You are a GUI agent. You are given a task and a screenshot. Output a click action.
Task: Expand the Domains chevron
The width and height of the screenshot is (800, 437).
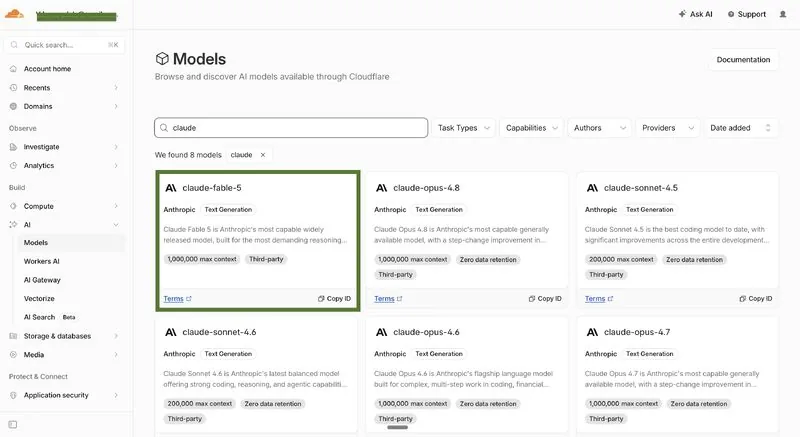click(116, 107)
